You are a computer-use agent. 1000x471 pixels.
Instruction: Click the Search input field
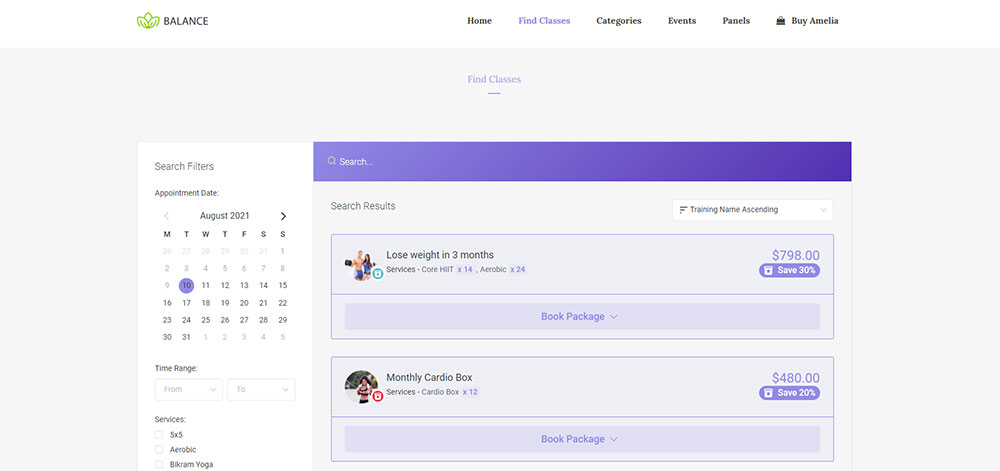582,161
